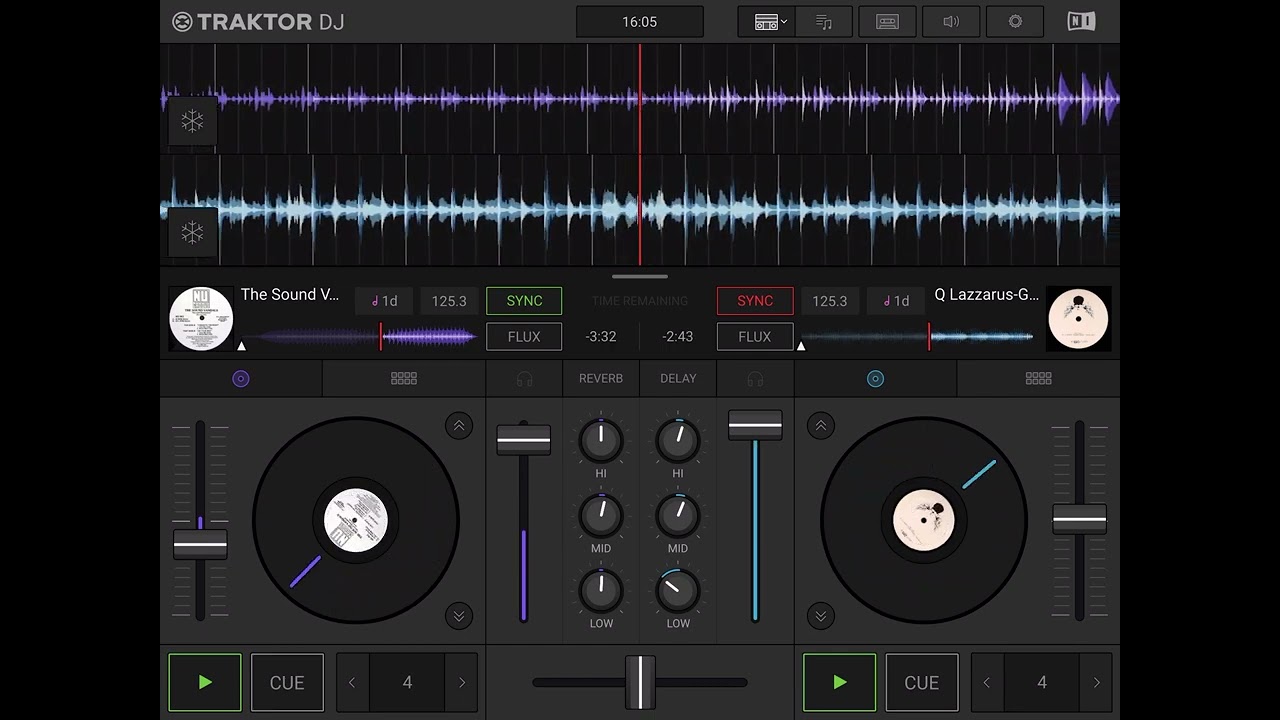Play or pause the left deck

205,683
